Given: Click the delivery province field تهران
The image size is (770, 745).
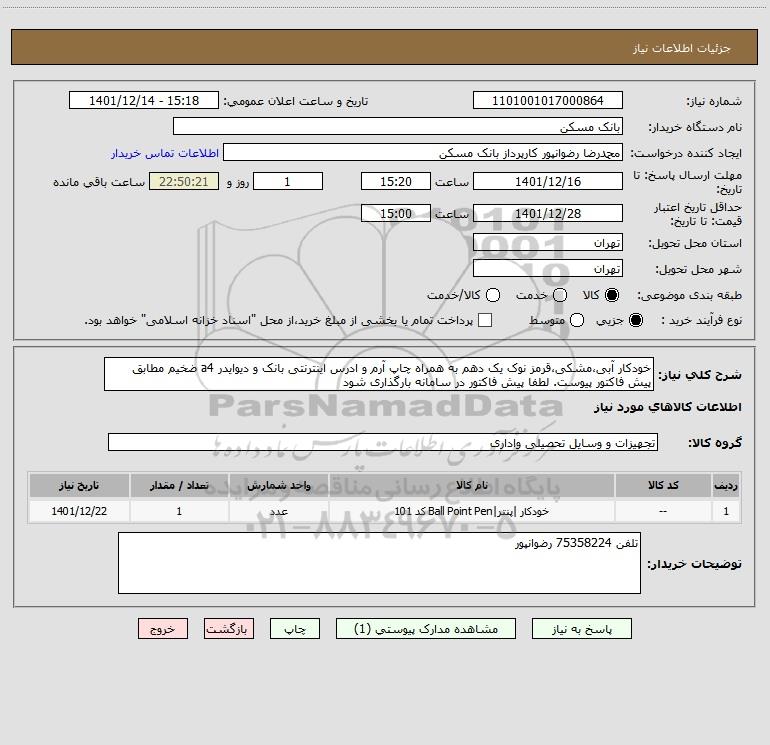Looking at the screenshot, I should coord(548,242).
